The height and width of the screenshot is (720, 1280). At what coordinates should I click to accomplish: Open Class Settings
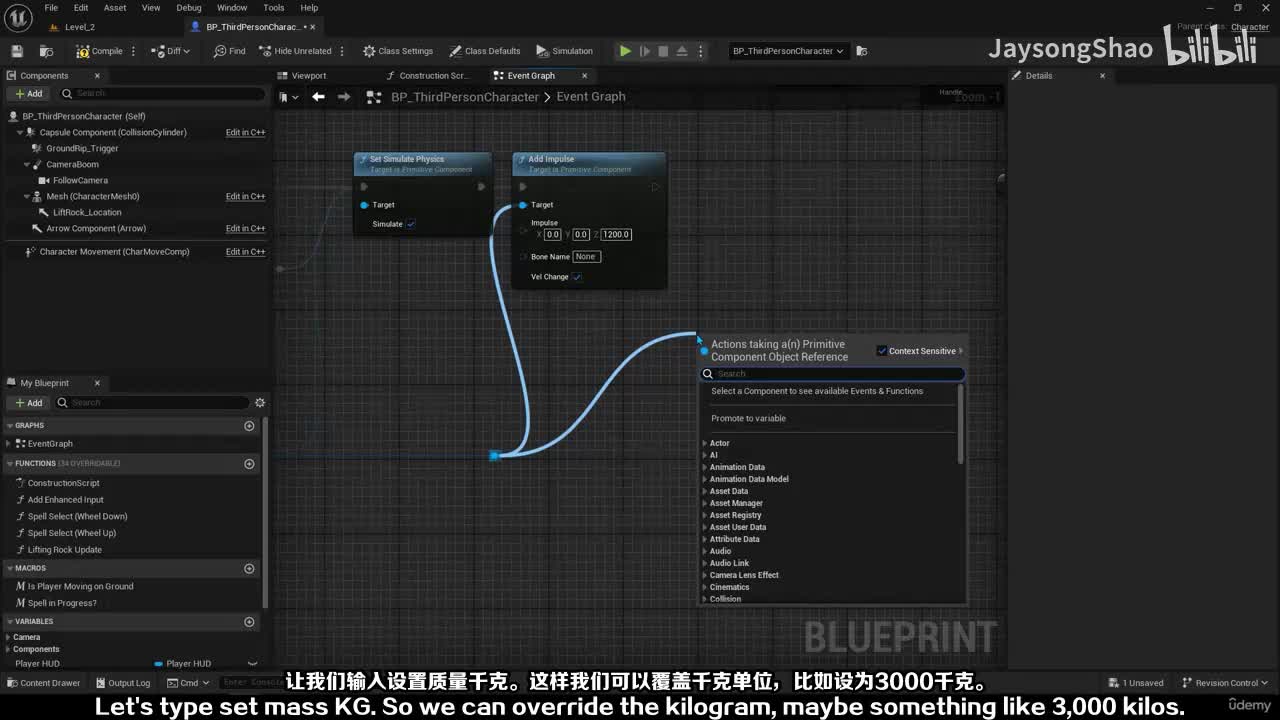tap(398, 51)
